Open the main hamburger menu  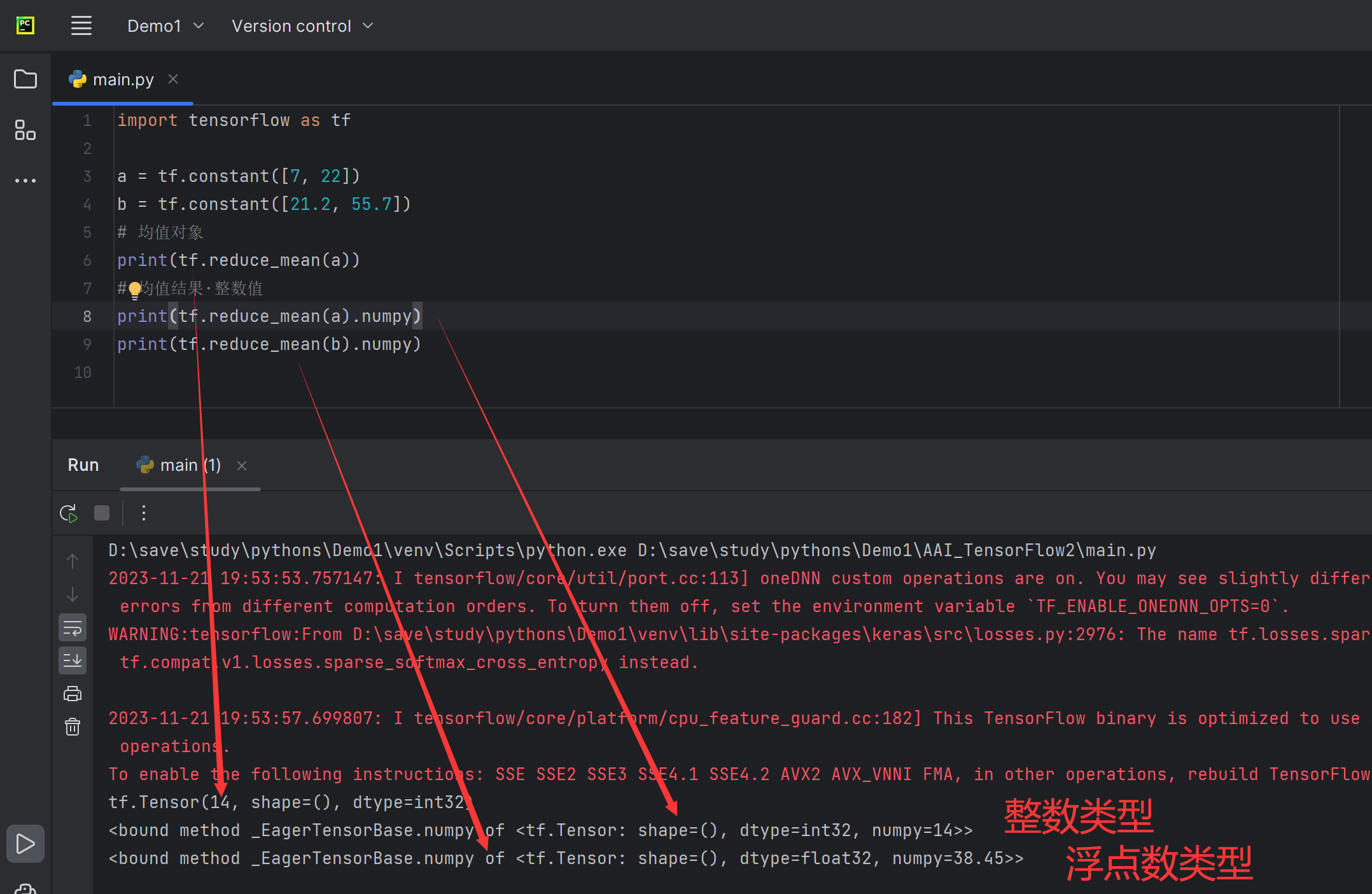[x=81, y=26]
